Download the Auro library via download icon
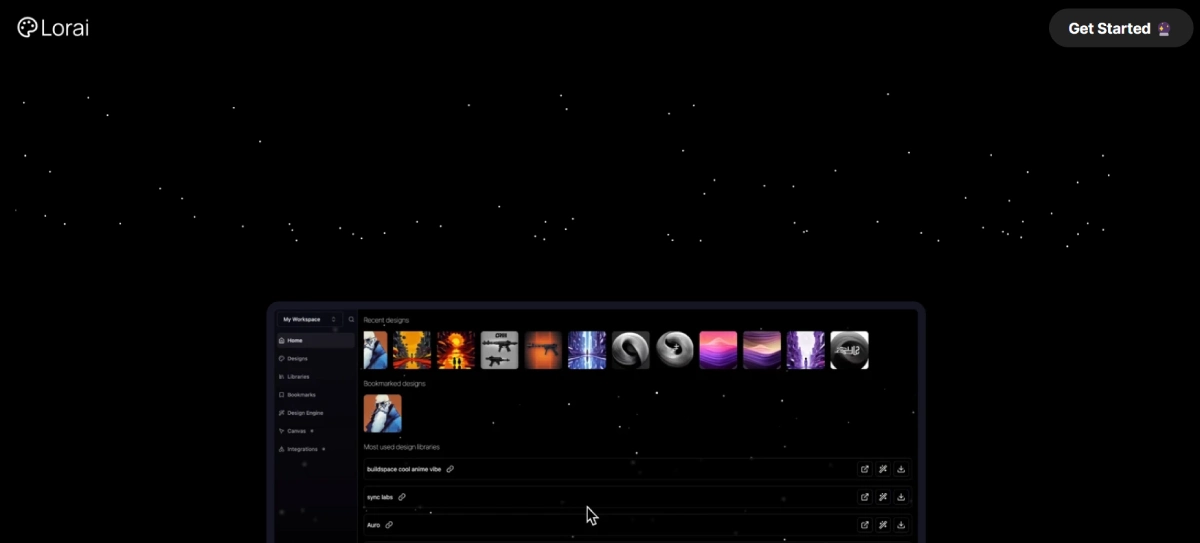This screenshot has height=543, width=1200. coord(901,525)
